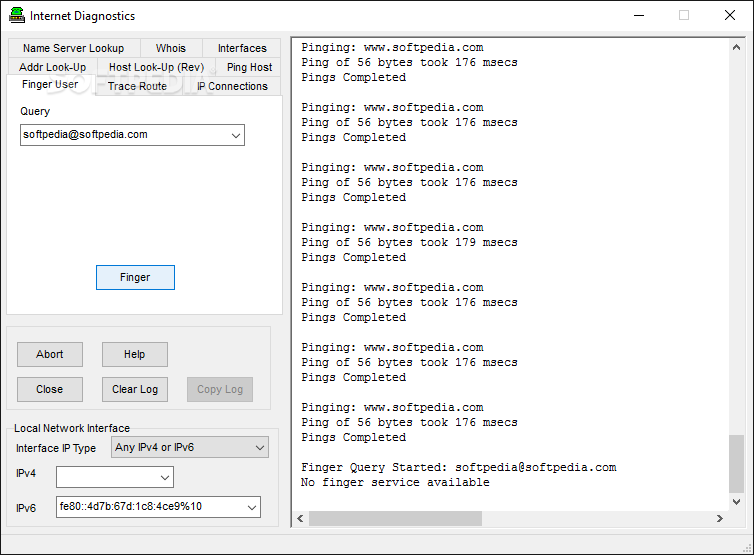Open the Host Look-Up (Rev) tab
This screenshot has width=754, height=555.
coord(156,67)
